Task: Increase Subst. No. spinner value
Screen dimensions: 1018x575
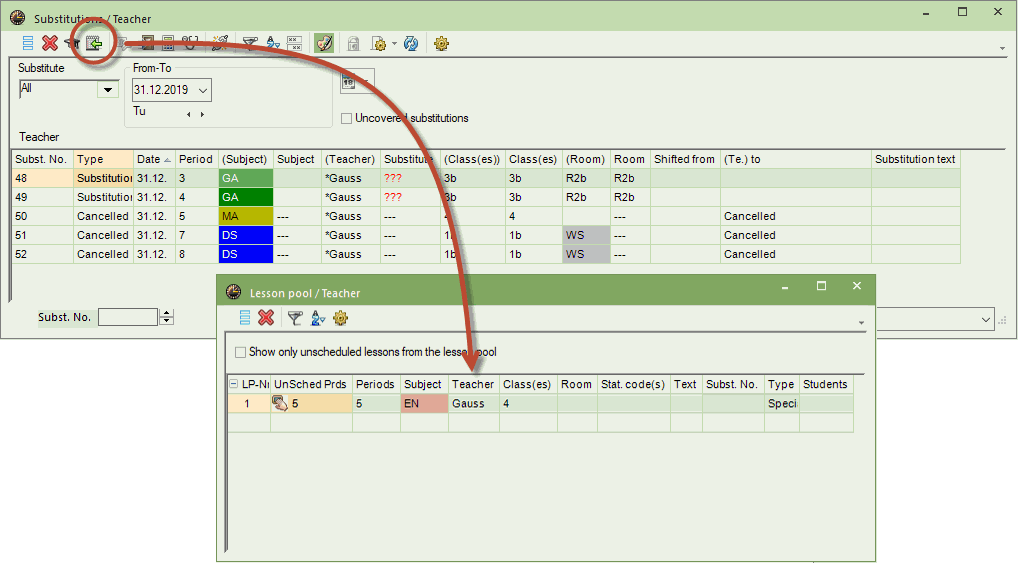Action: [168, 313]
